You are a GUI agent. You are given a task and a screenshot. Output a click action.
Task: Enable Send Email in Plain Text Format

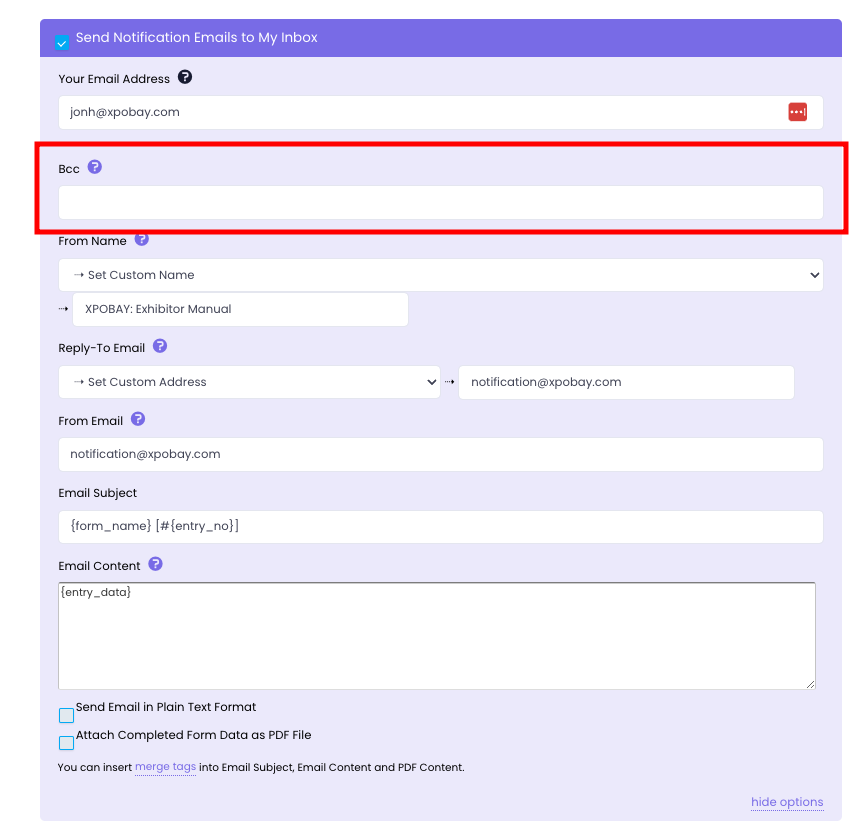pos(66,715)
